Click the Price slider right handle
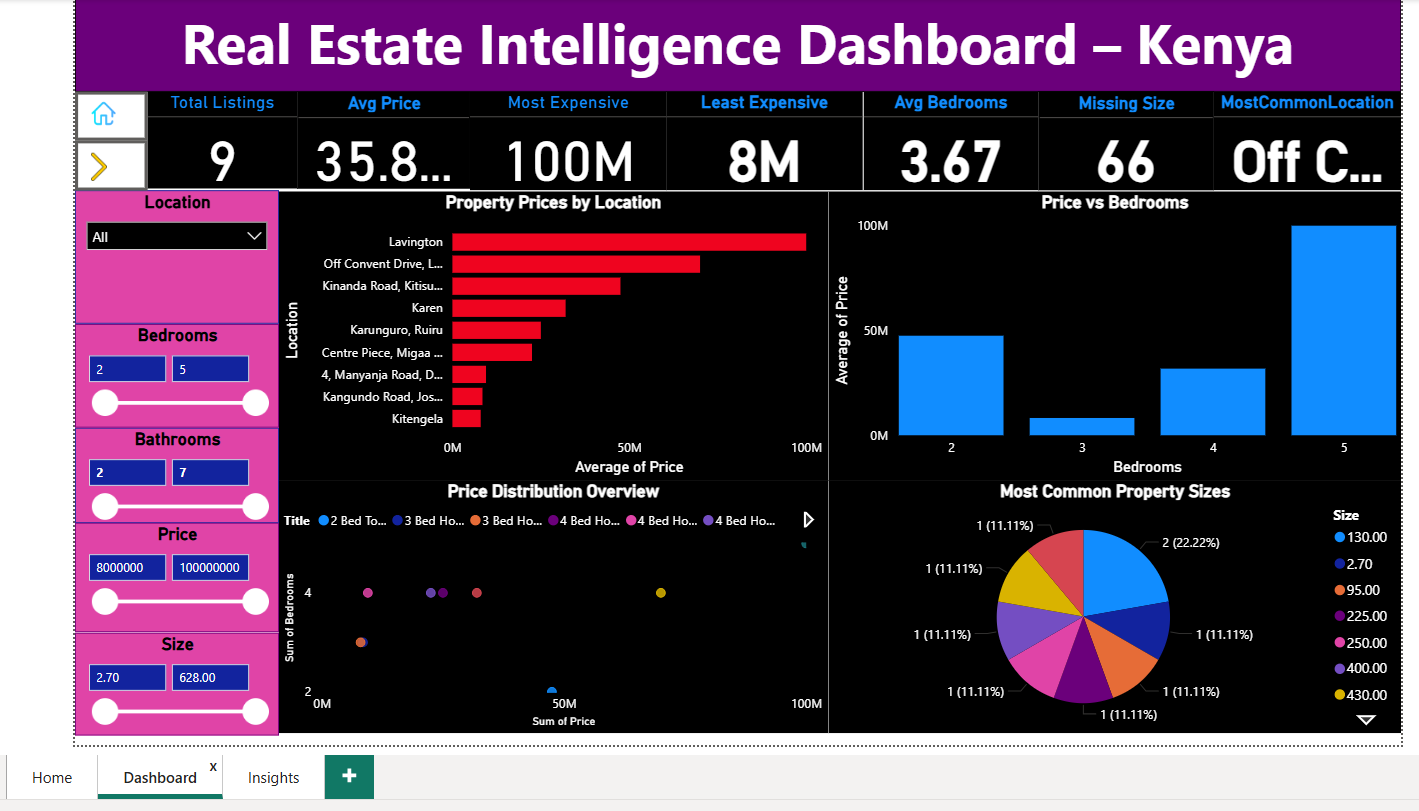 256,601
